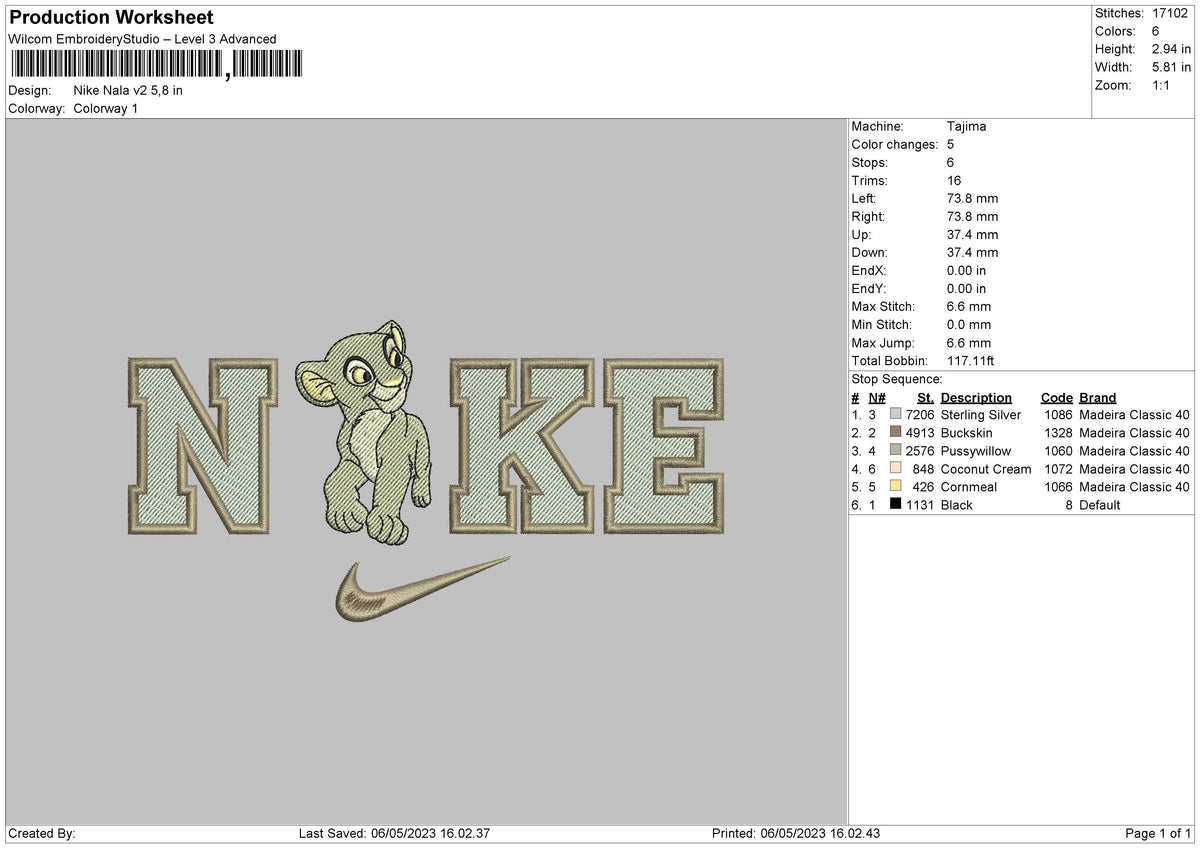1200x848 pixels.
Task: Click the Pussywillow color swatch
Action: point(896,451)
